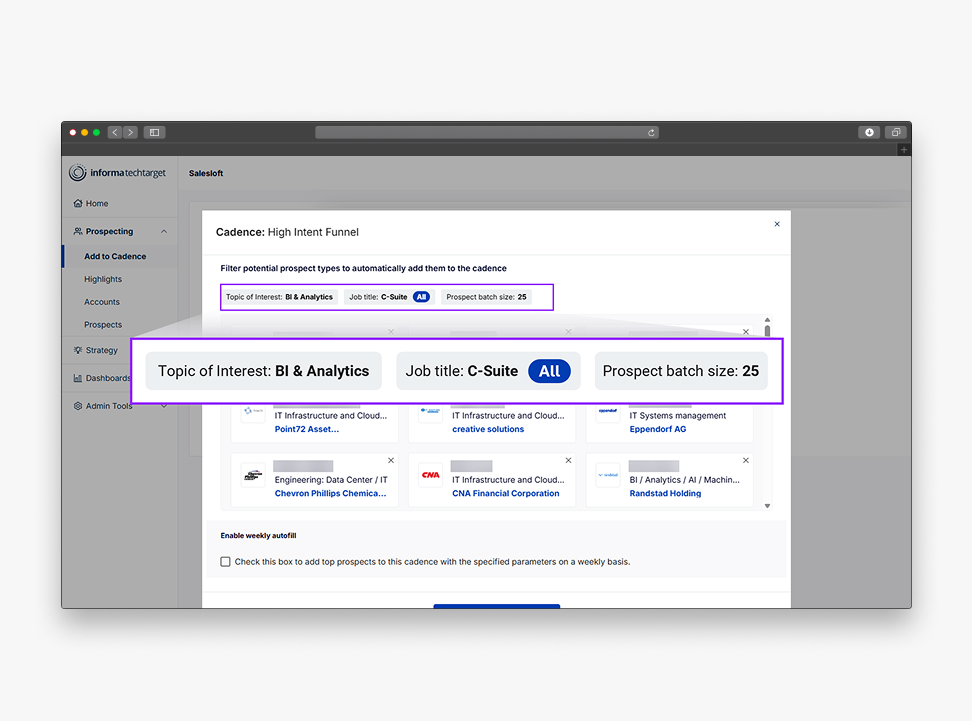Image resolution: width=972 pixels, height=721 pixels.
Task: Click the browser downloads icon
Action: coord(869,132)
